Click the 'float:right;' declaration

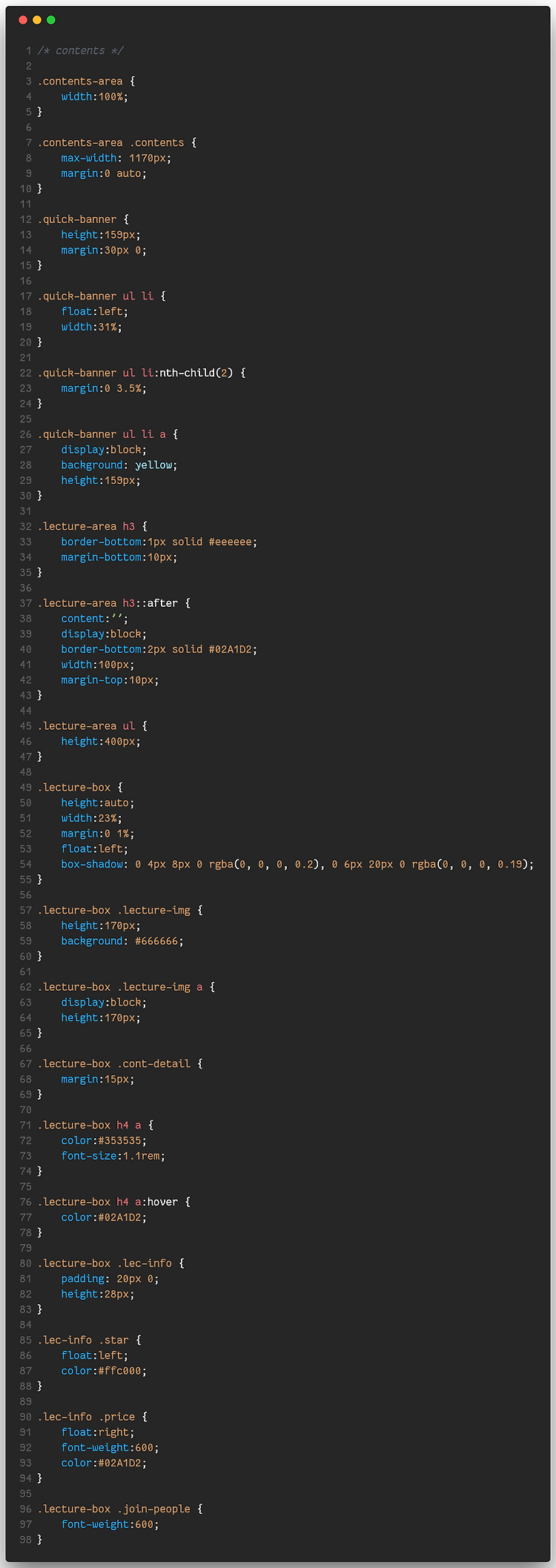tap(98, 1432)
